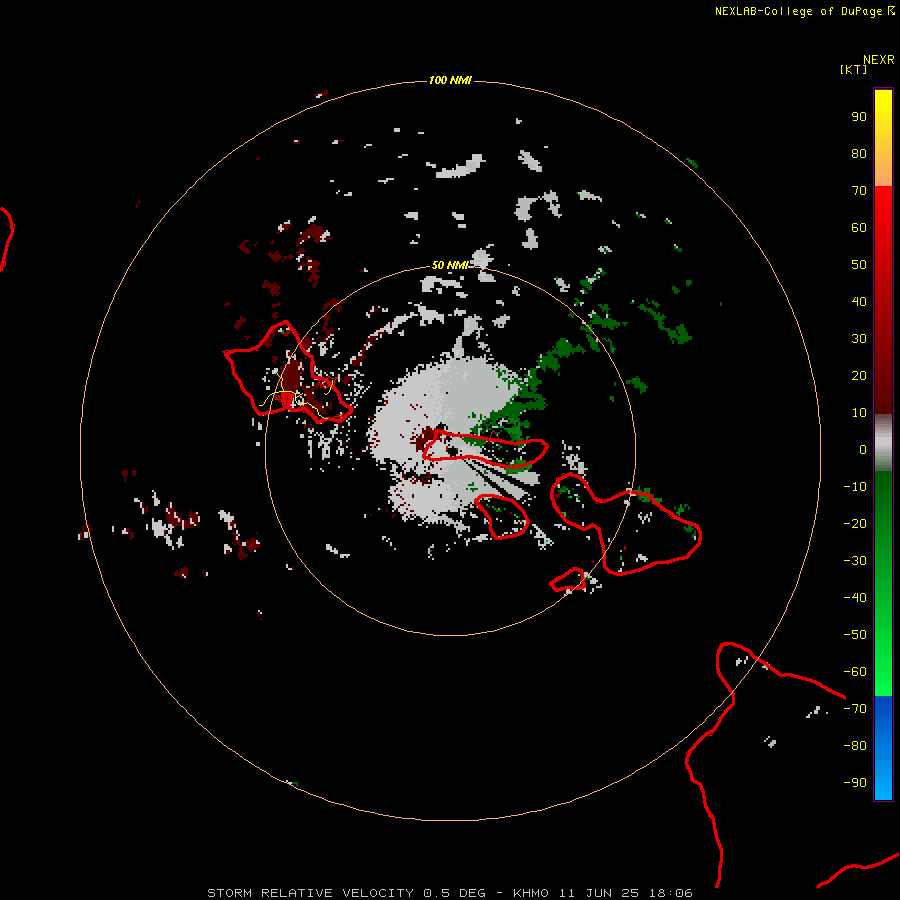Click the 70 value on the velocity scale
The image size is (900, 900).
859,191
